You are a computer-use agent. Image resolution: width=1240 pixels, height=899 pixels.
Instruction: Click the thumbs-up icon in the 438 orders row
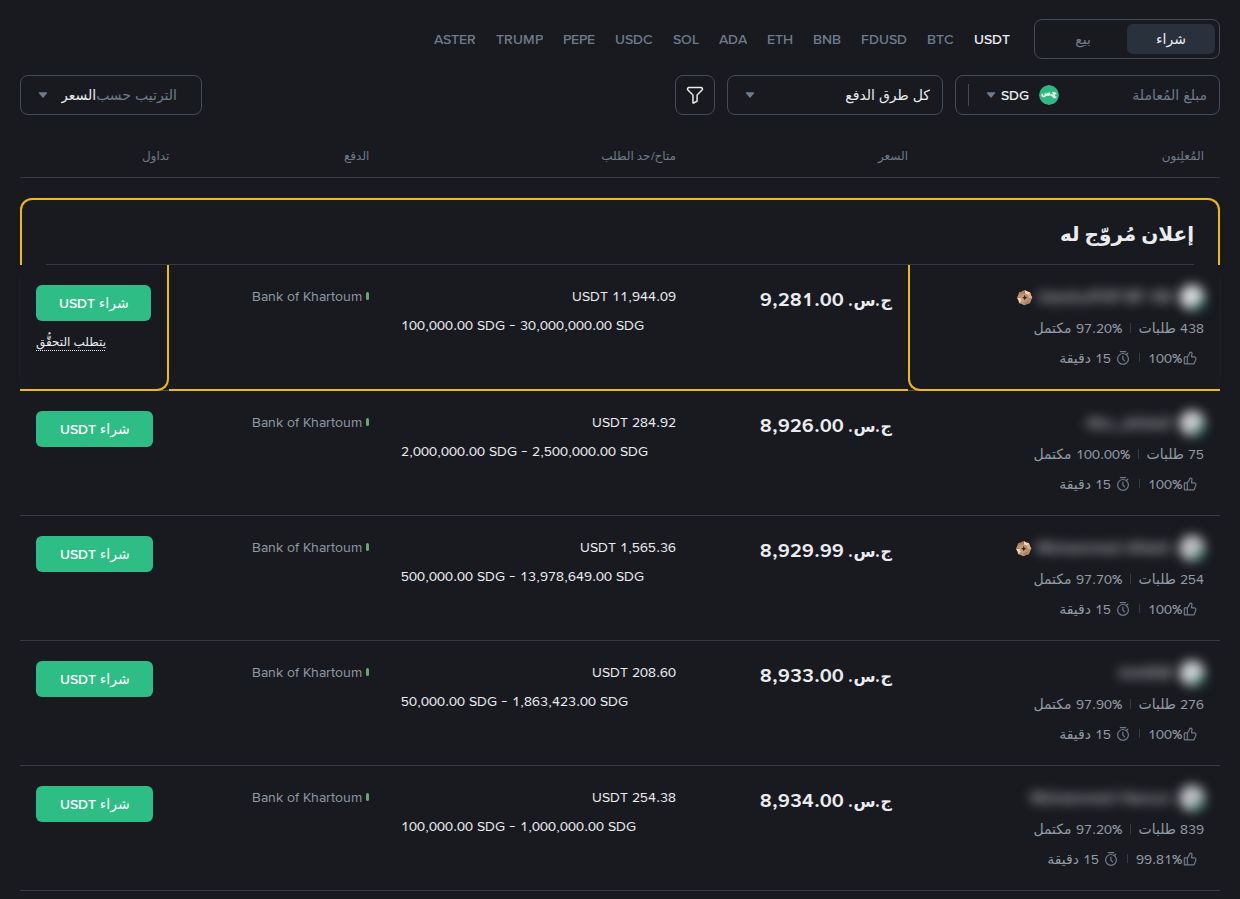coord(1190,358)
